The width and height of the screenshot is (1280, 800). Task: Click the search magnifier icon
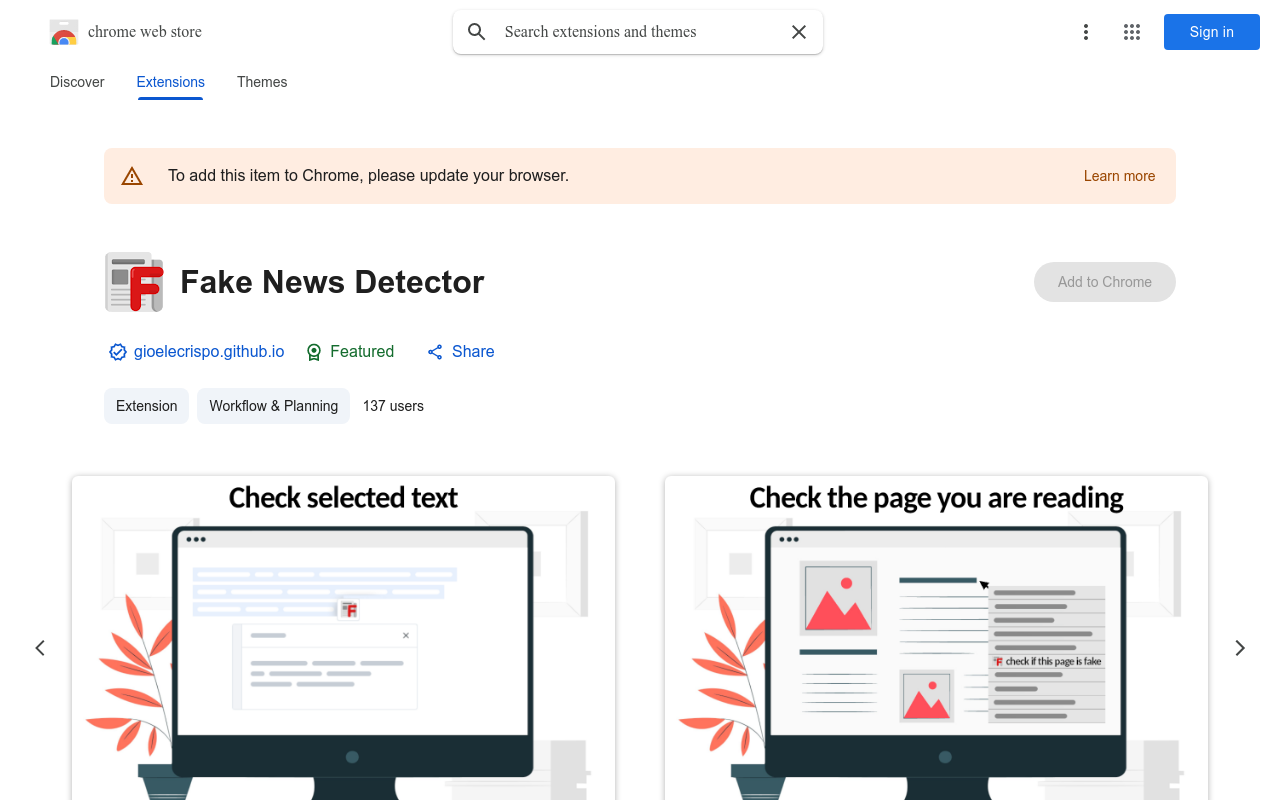point(477,32)
